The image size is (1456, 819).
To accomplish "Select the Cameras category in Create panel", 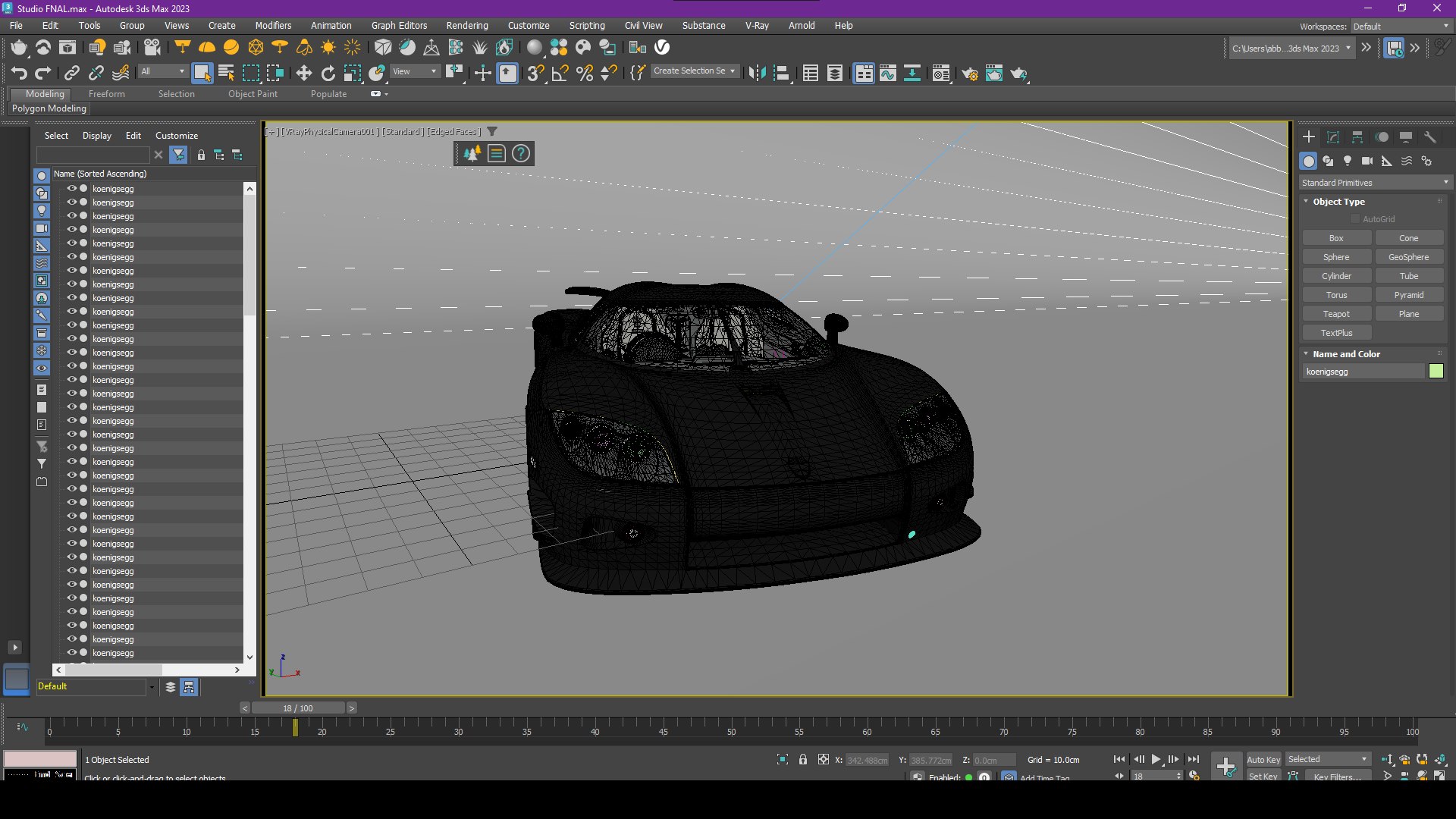I will 1367,161.
